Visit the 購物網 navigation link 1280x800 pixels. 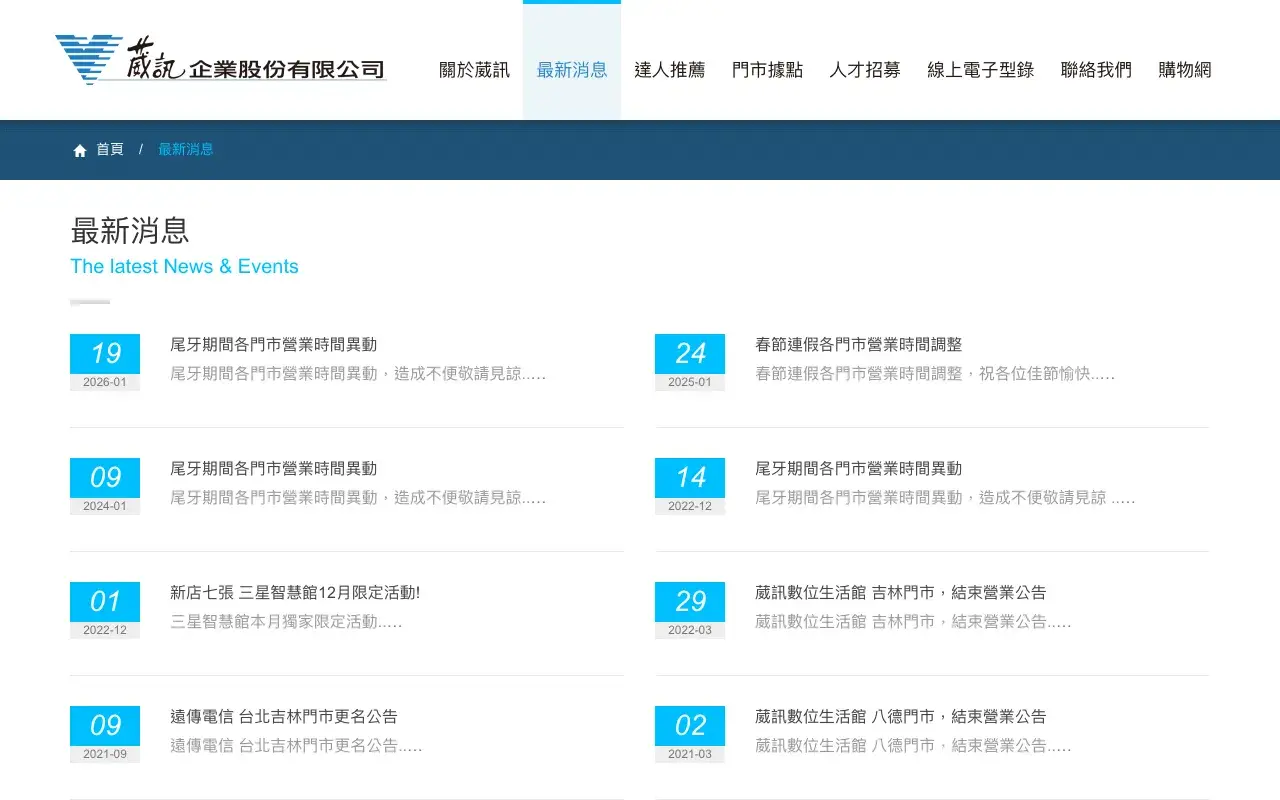(x=1185, y=70)
